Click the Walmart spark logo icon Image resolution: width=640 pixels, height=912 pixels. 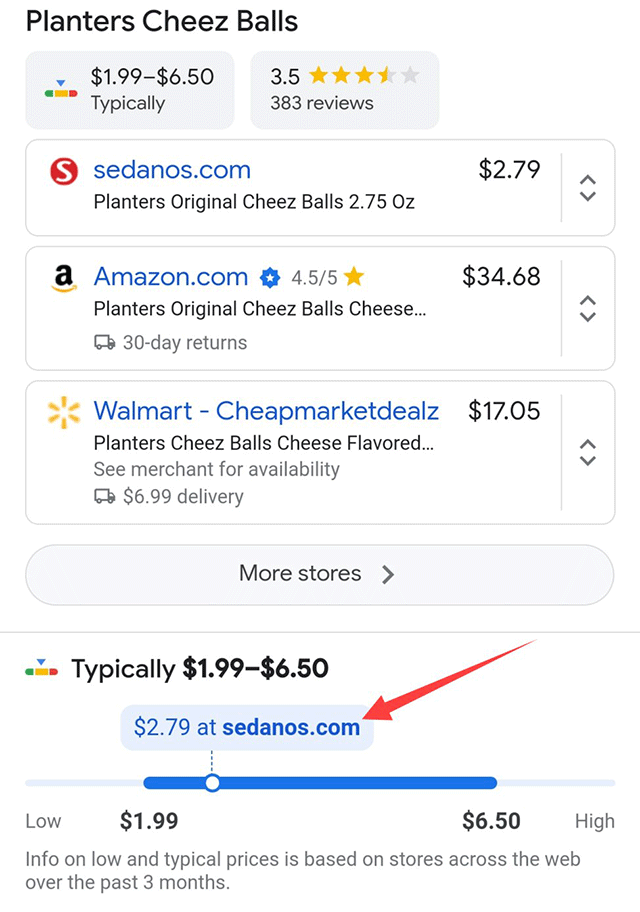[x=63, y=412]
